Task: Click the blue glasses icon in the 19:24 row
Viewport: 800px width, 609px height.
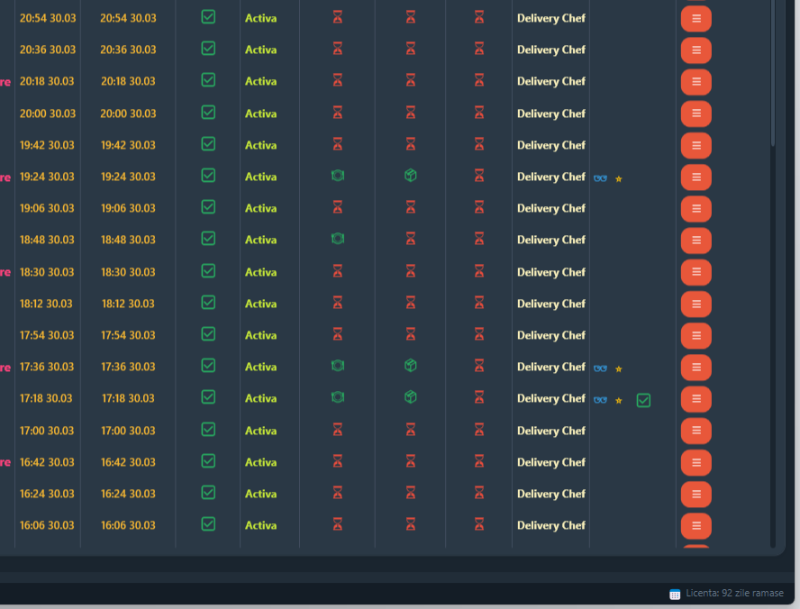Action: click(600, 177)
